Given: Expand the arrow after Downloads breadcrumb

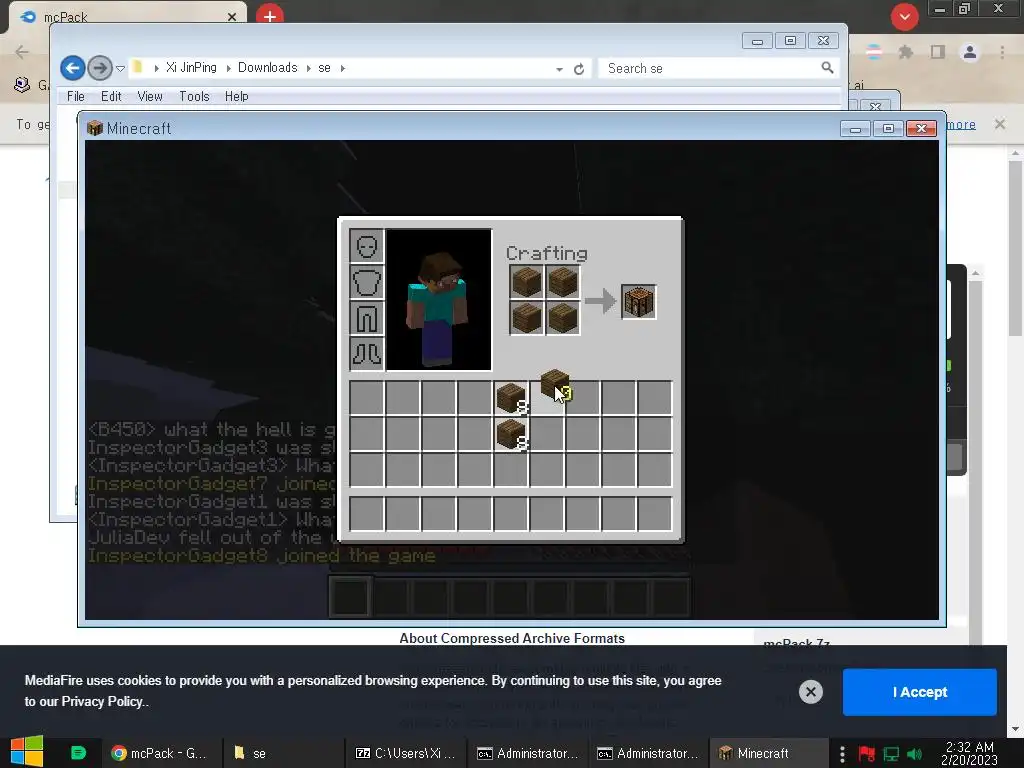Looking at the screenshot, I should pyautogui.click(x=308, y=68).
